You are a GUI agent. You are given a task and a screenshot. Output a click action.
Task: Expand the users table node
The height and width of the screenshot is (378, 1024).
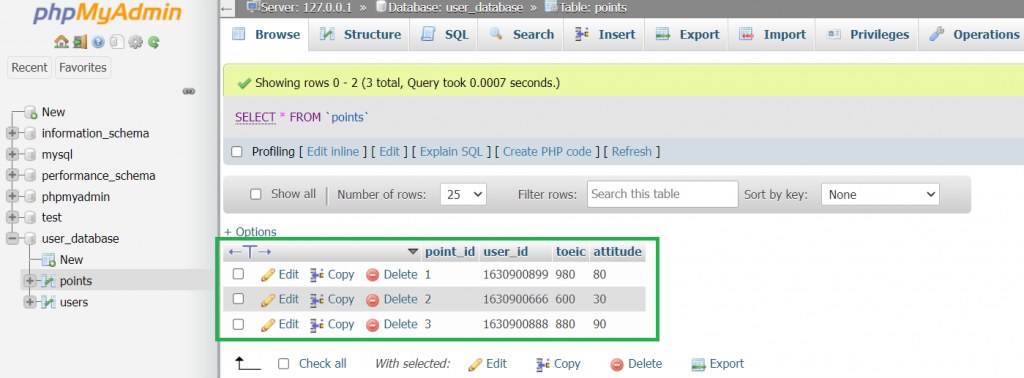coord(29,302)
